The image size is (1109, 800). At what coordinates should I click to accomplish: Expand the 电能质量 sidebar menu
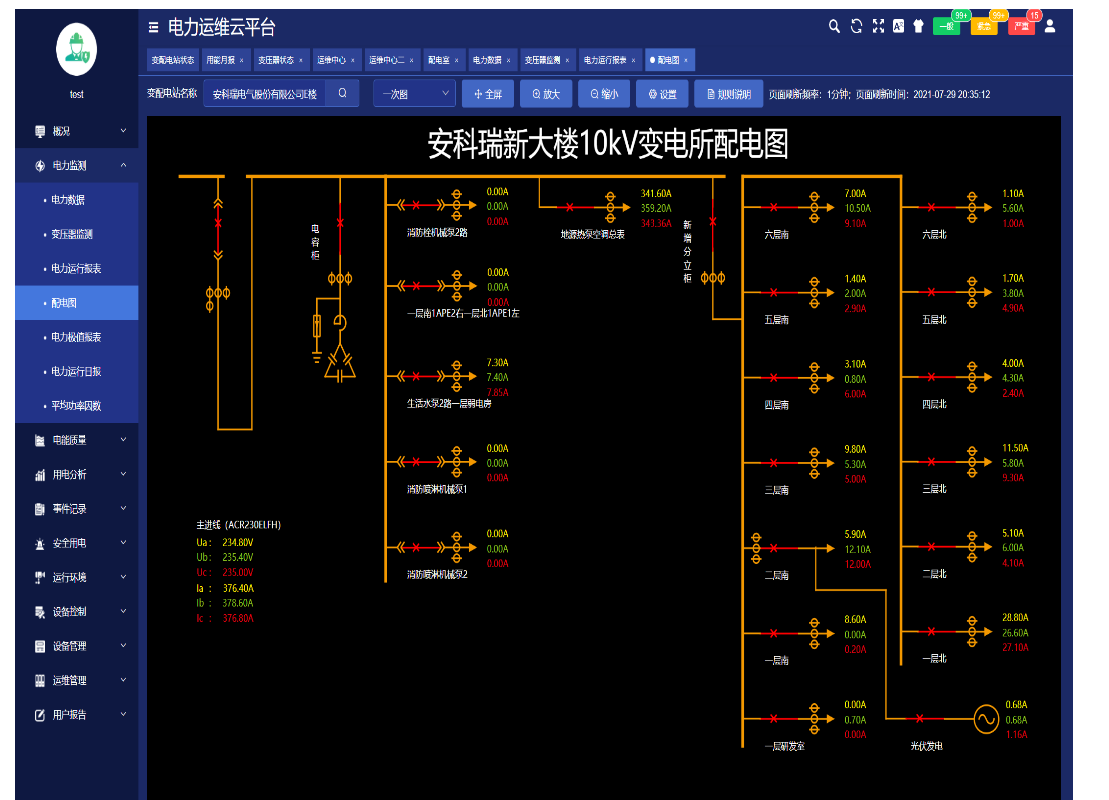click(x=77, y=440)
